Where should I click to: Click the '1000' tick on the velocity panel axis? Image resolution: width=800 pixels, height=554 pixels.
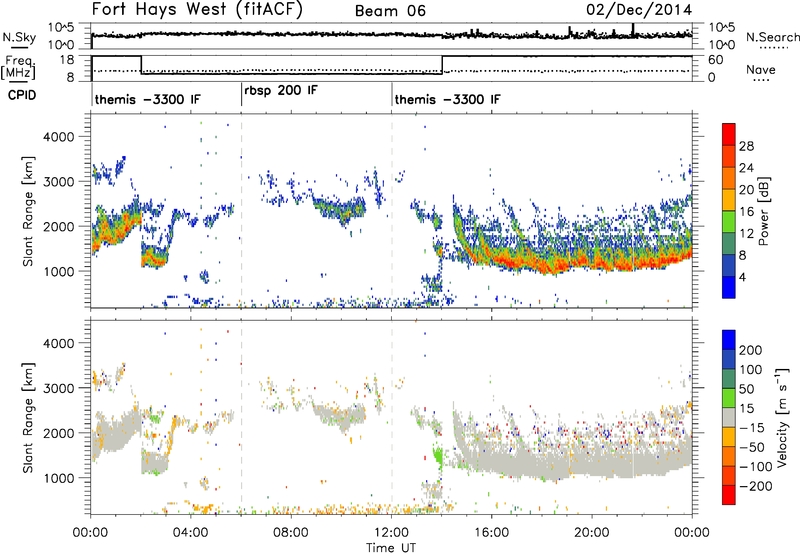pos(58,478)
